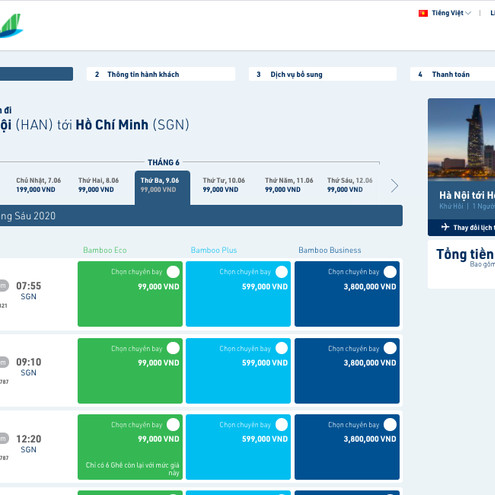This screenshot has width=495, height=495.
Task: Click 599,000 VND Plus fare for 07:55 flight
Action: click(265, 287)
